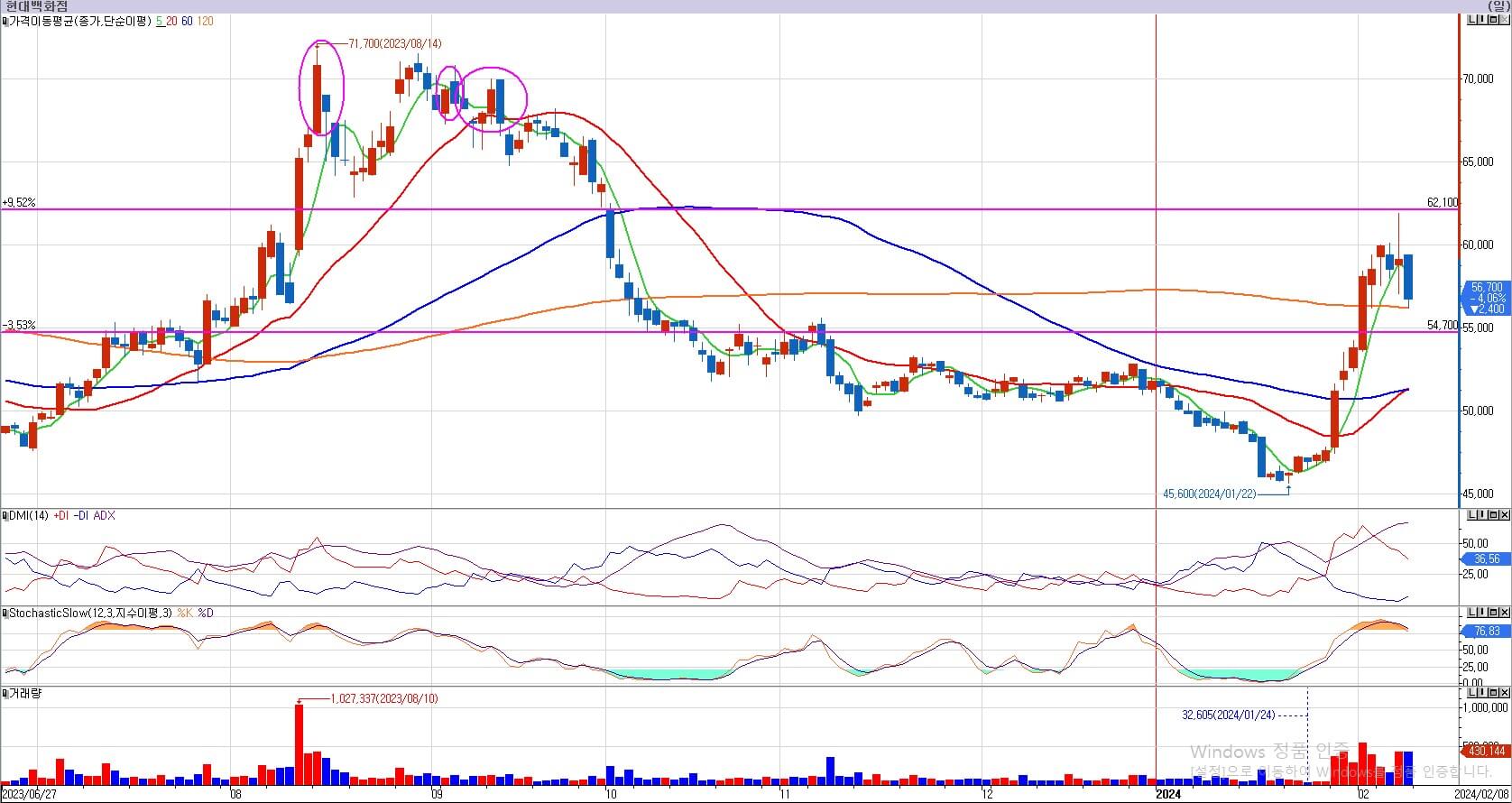This screenshot has height=803, width=1512.
Task: Click the I button in the price chart panel
Action: (x=1483, y=20)
